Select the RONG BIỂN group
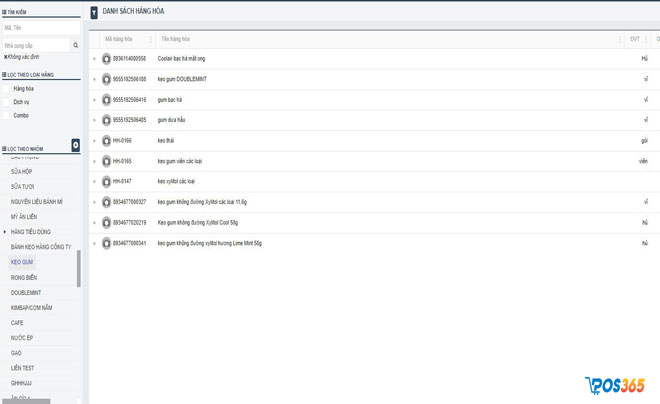Viewport: 660px width, 404px height. coord(24,277)
